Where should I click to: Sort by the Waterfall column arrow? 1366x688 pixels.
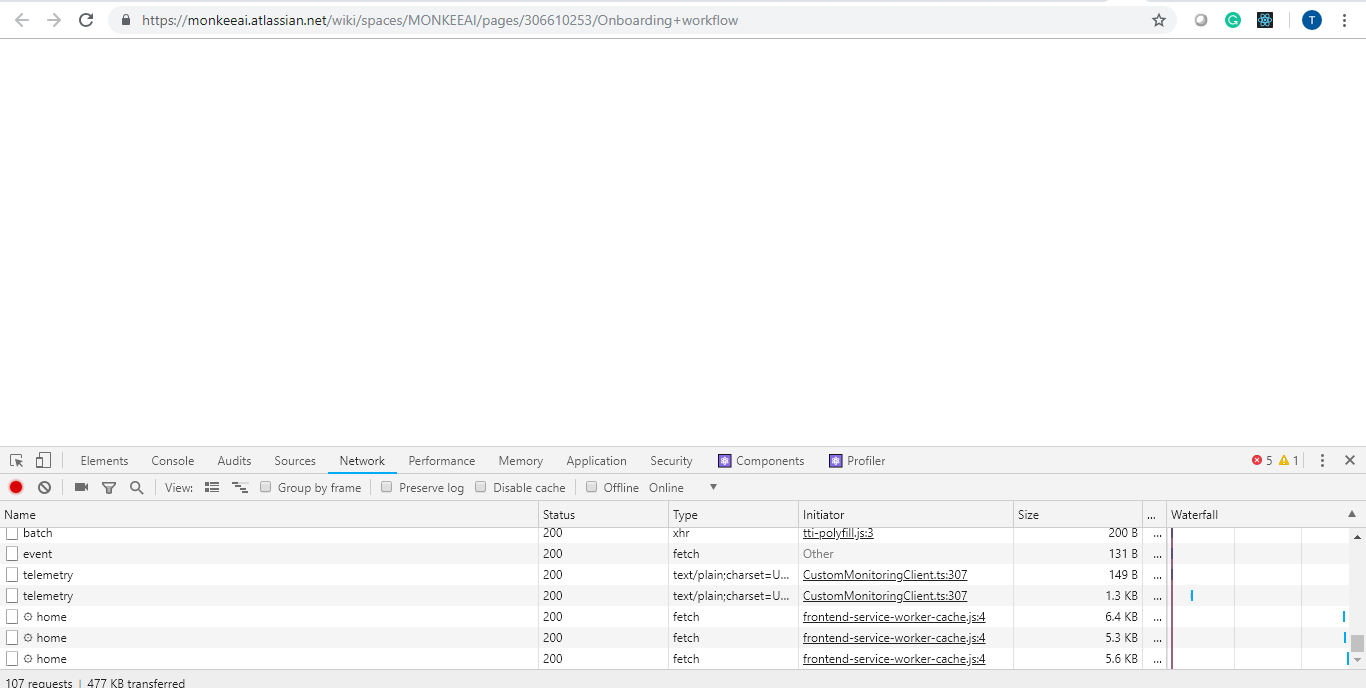tap(1352, 514)
